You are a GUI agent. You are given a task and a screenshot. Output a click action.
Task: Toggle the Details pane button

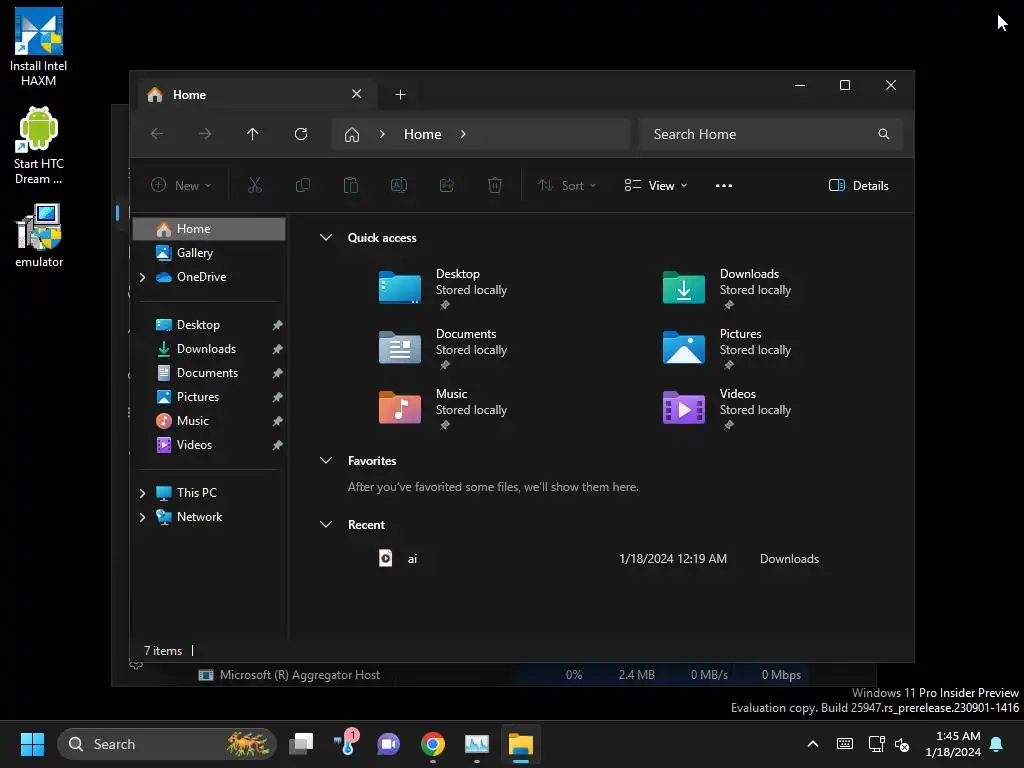click(x=859, y=185)
